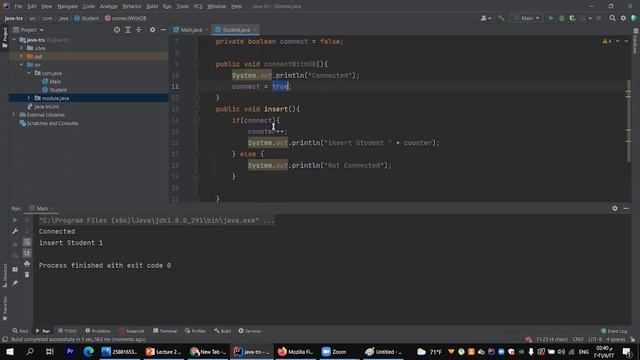Clear all console output with trash icon

pos(27,275)
